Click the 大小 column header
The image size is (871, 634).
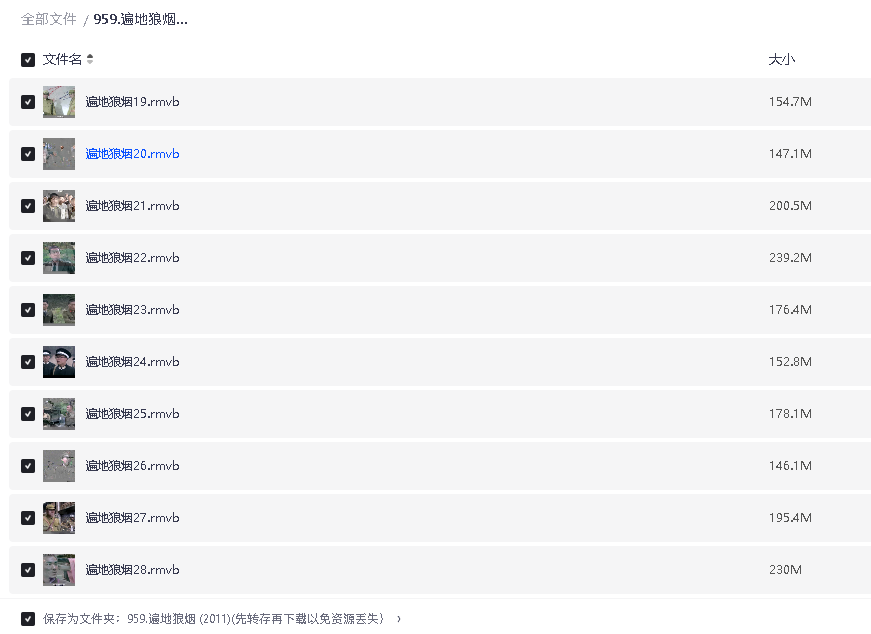781,60
